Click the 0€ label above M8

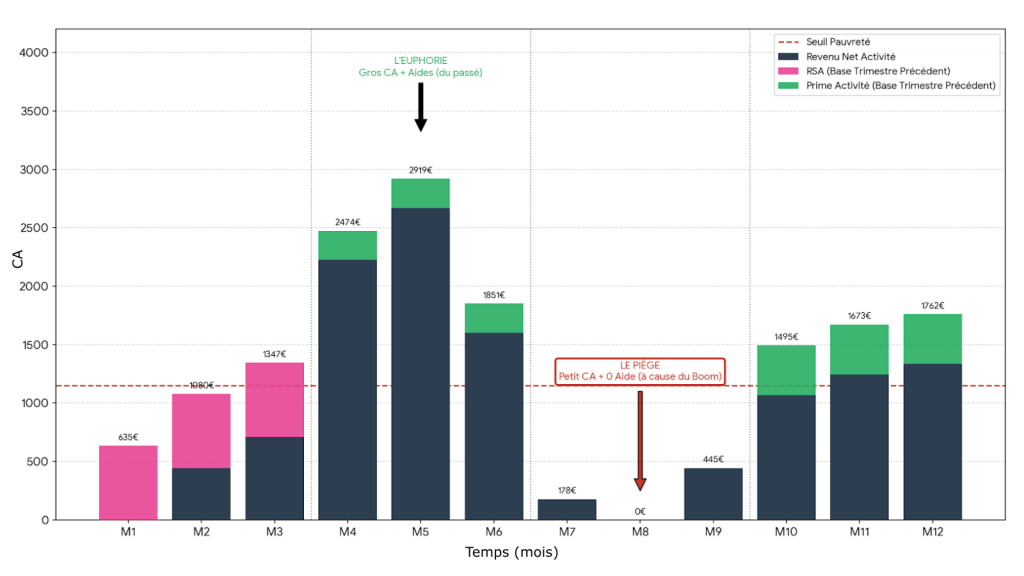point(640,511)
